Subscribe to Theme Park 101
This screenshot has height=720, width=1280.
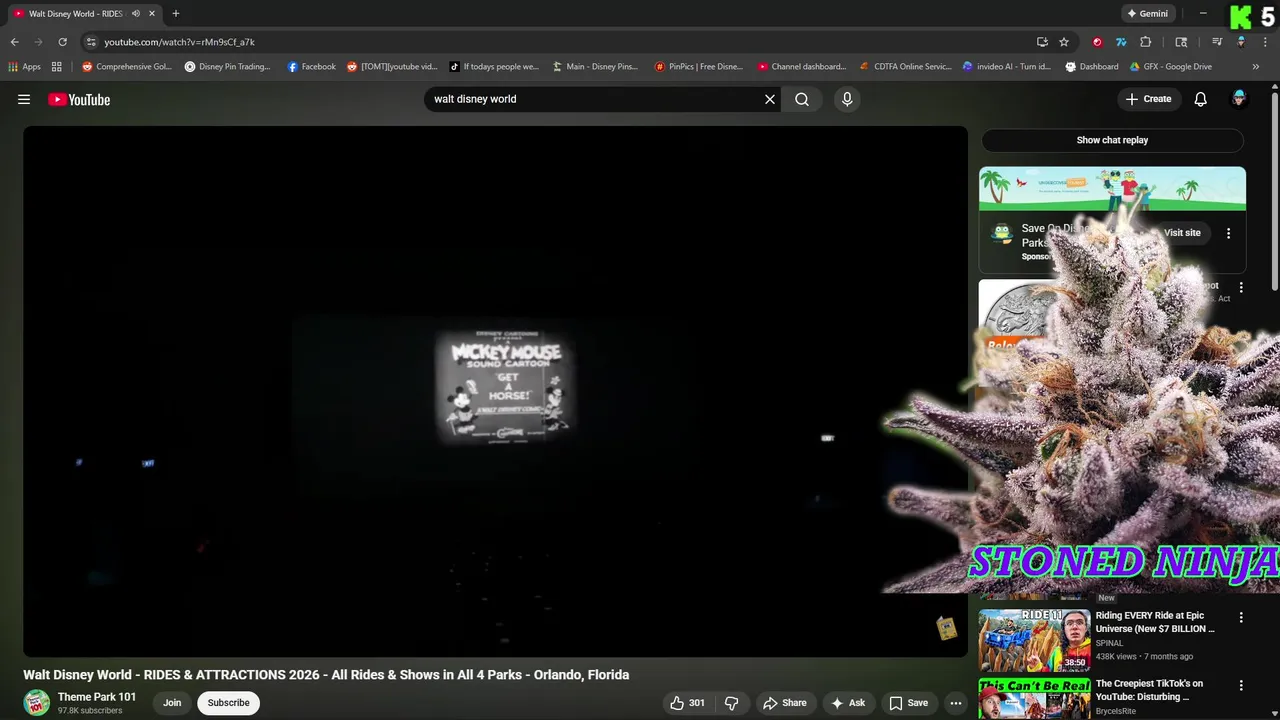pyautogui.click(x=228, y=703)
